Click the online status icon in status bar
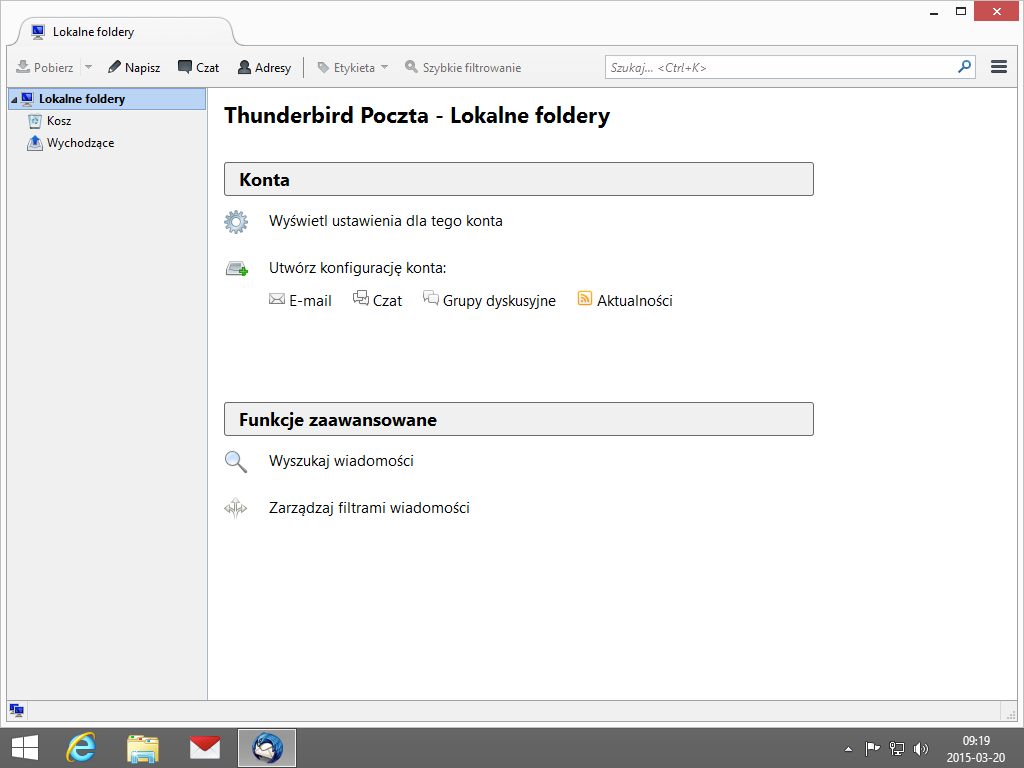This screenshot has height=768, width=1024. (17, 710)
